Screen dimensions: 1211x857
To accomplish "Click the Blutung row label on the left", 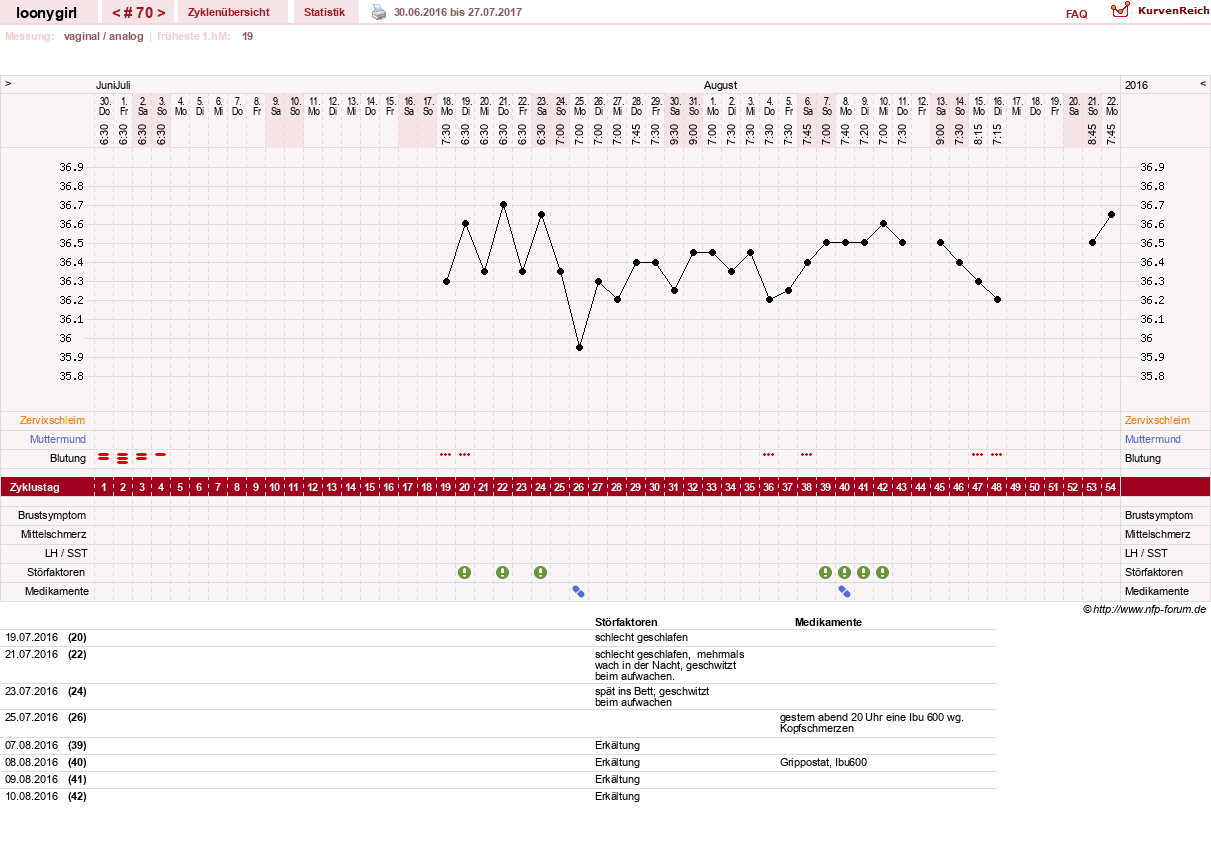I will [68, 458].
